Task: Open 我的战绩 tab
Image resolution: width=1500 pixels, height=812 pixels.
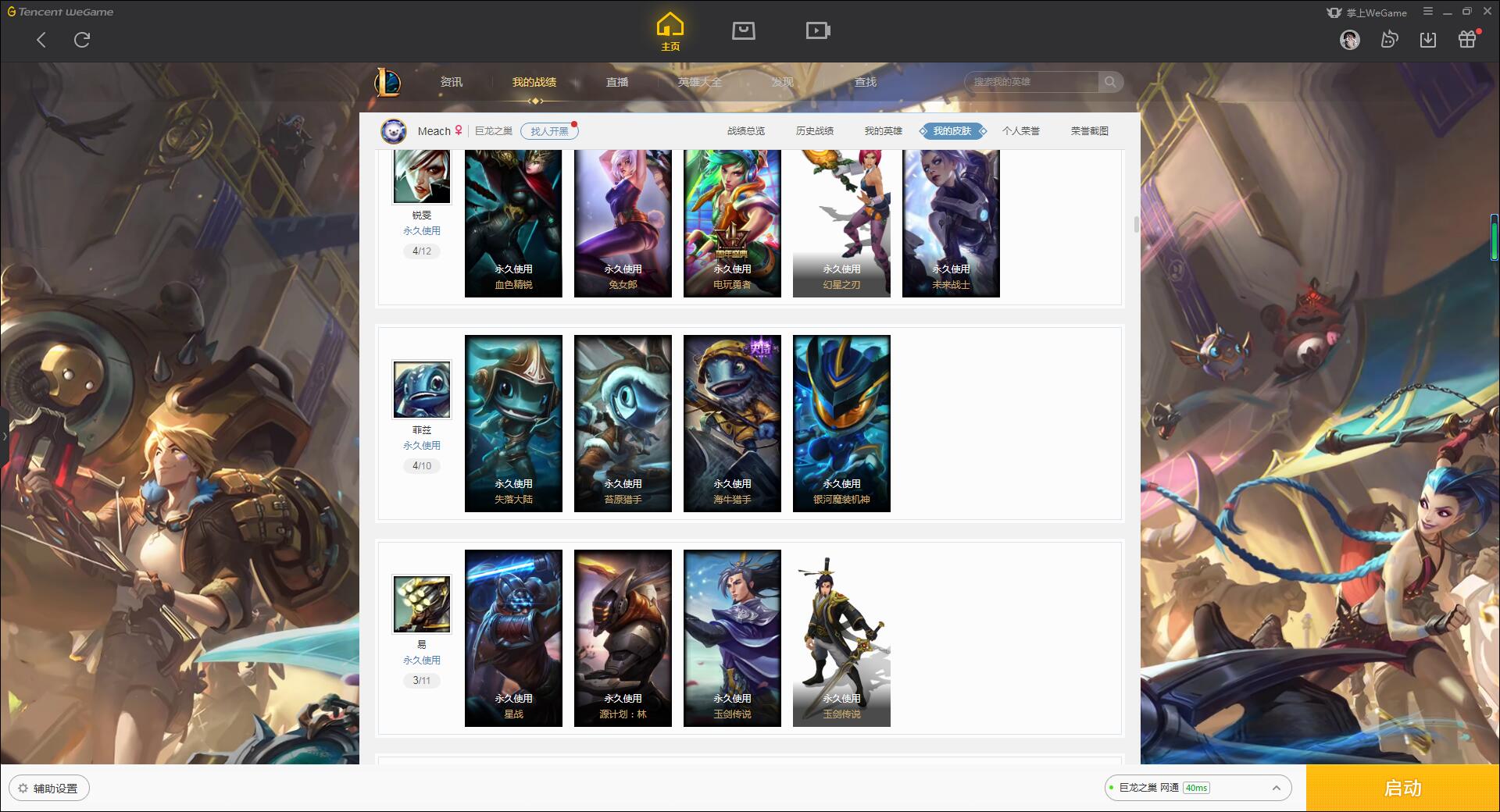Action: click(x=534, y=82)
